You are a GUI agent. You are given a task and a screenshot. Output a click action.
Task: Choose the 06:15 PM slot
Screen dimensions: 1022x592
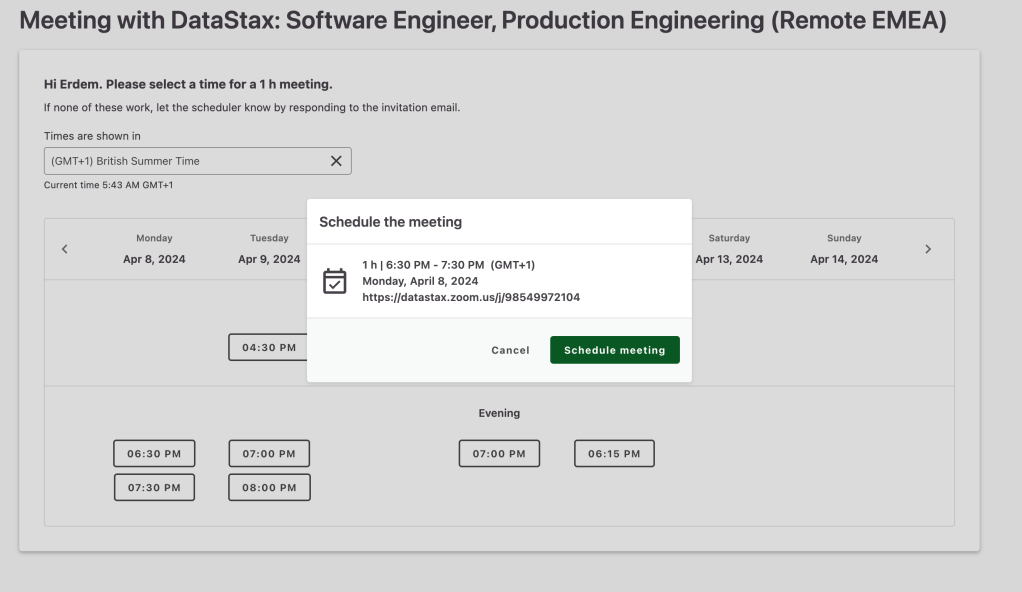click(x=614, y=454)
